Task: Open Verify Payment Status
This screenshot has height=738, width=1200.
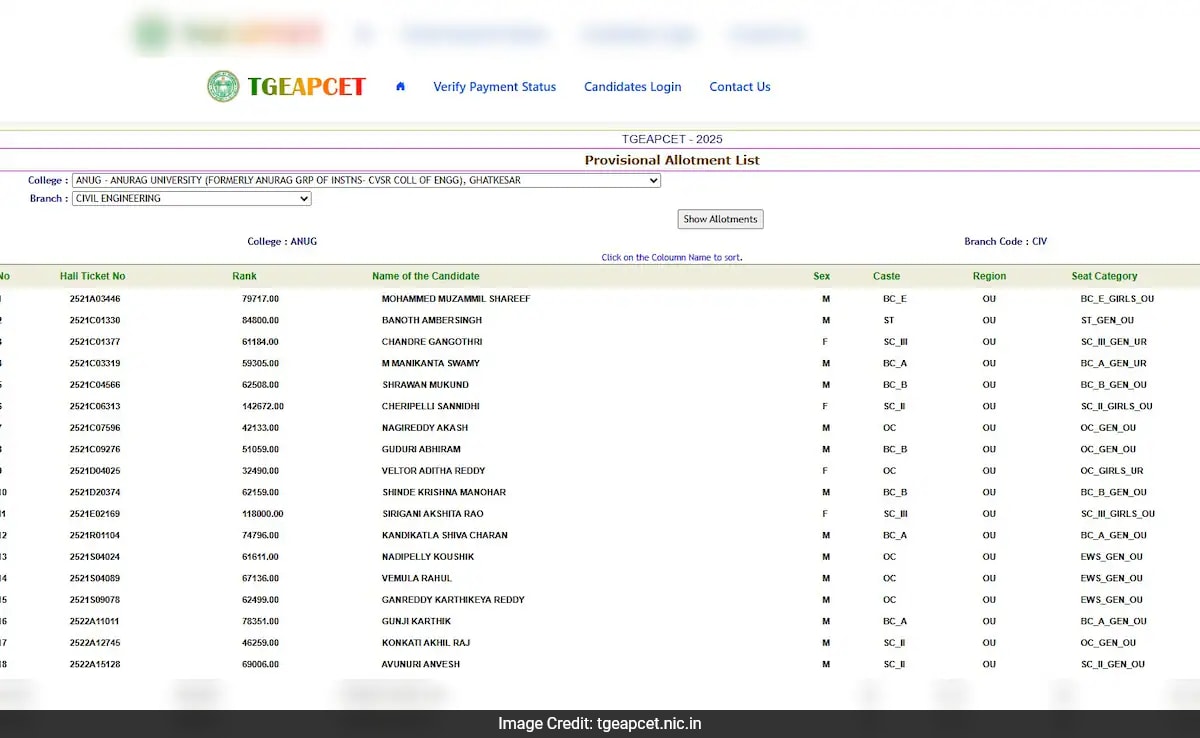Action: (x=494, y=87)
